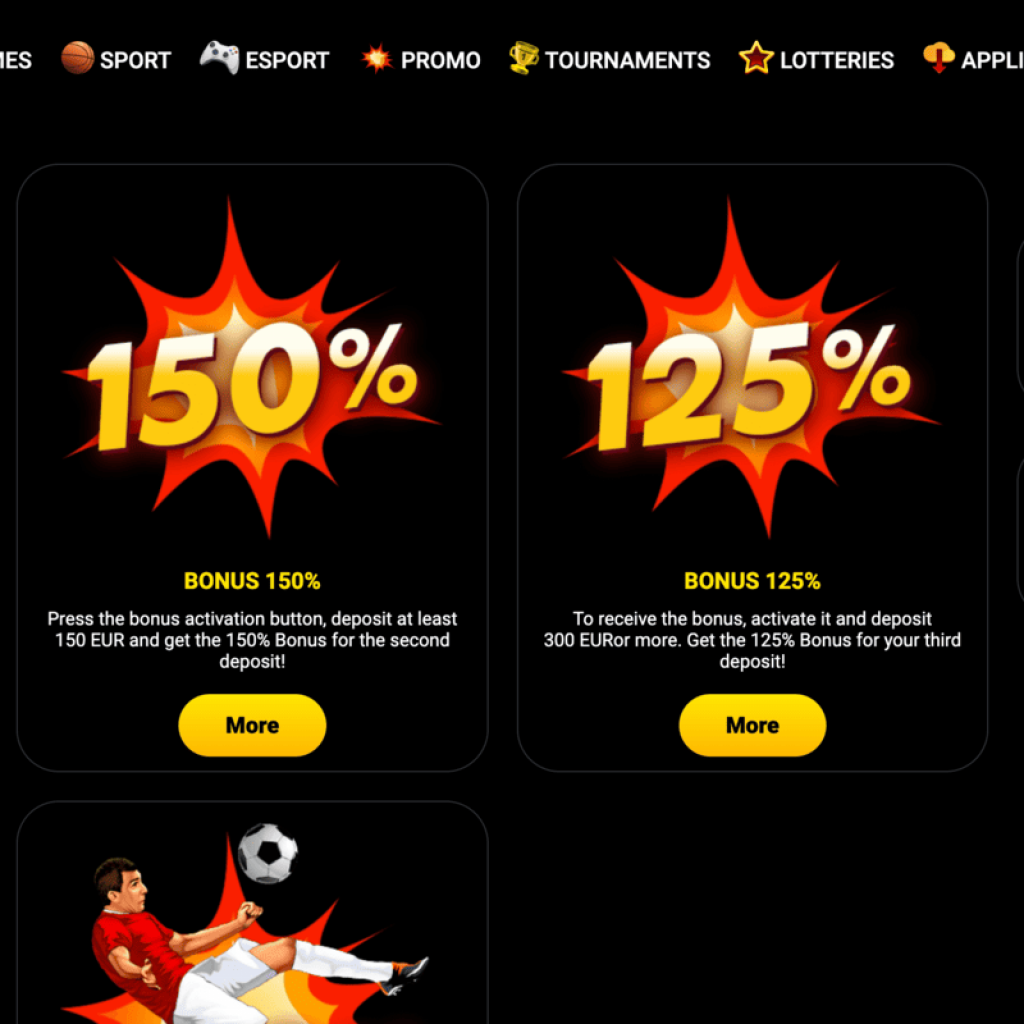Viewport: 1024px width, 1024px height.
Task: Click the soccer ball in the promo image
Action: 267,853
